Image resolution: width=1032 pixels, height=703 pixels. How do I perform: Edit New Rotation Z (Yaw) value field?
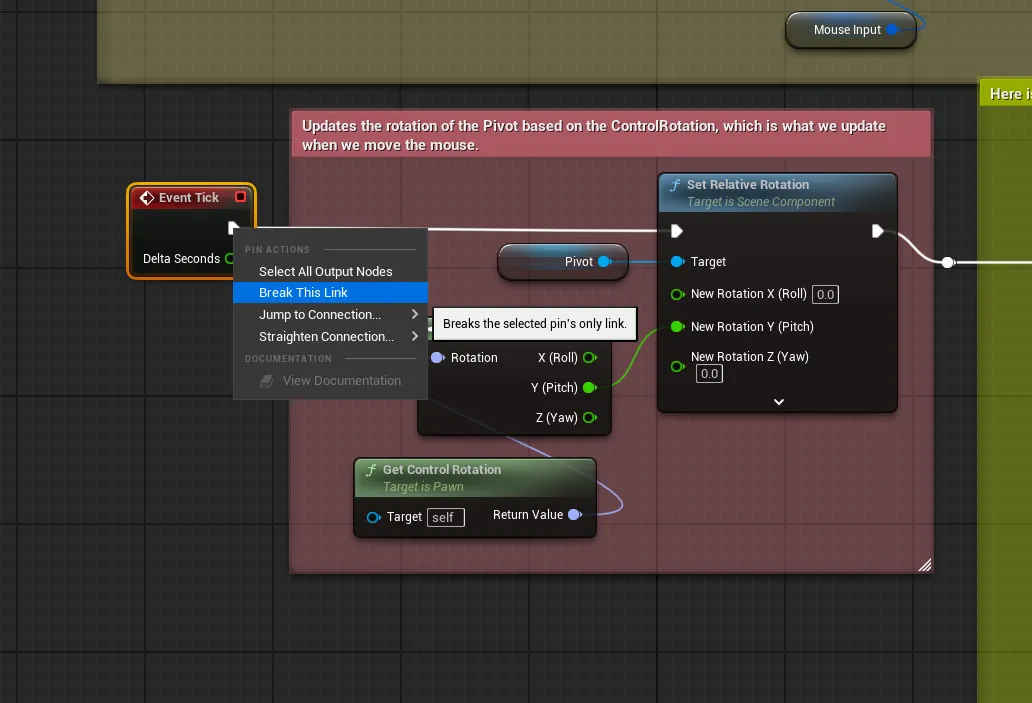click(709, 374)
